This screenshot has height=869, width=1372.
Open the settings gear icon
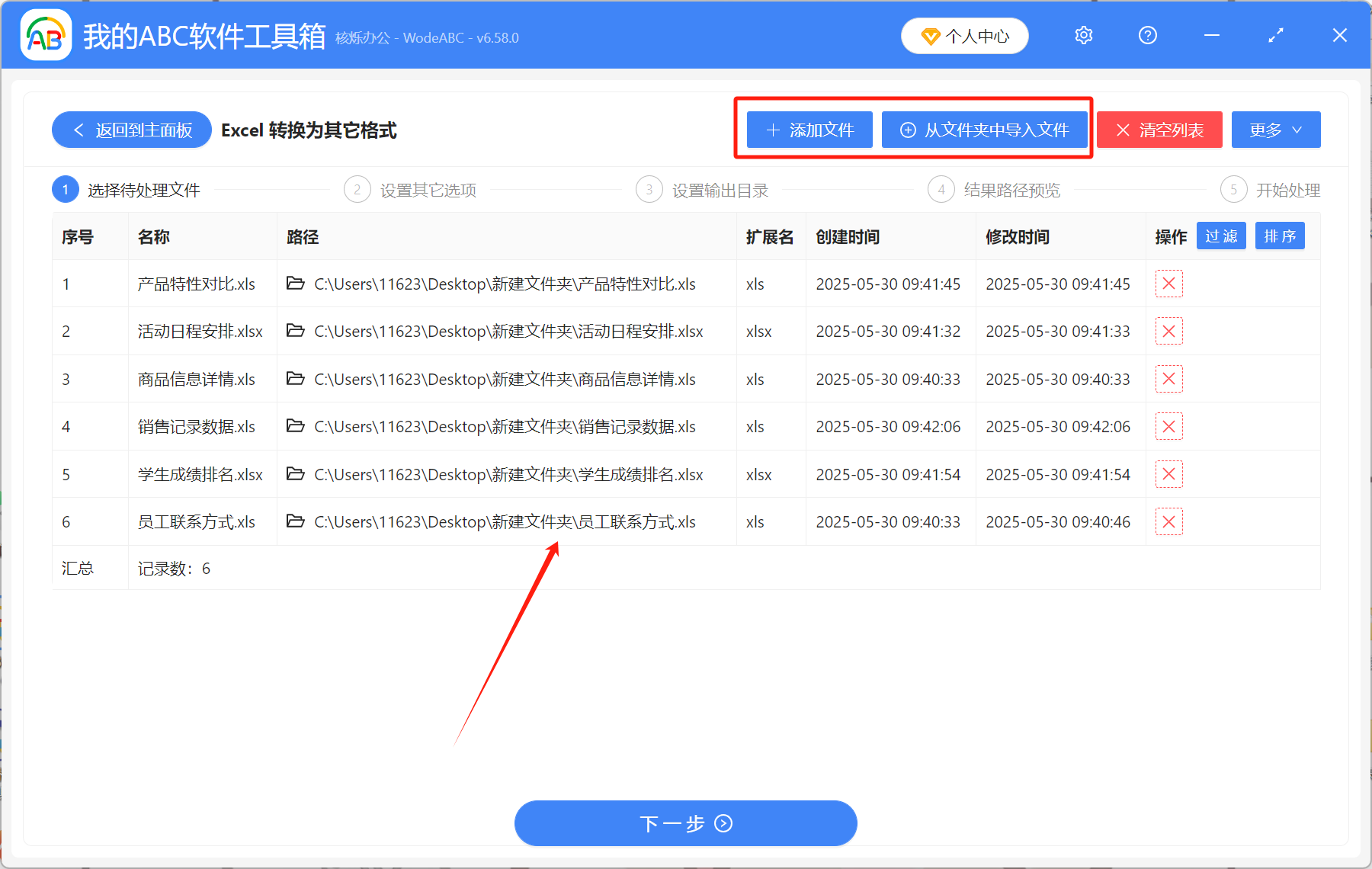[x=1083, y=35]
